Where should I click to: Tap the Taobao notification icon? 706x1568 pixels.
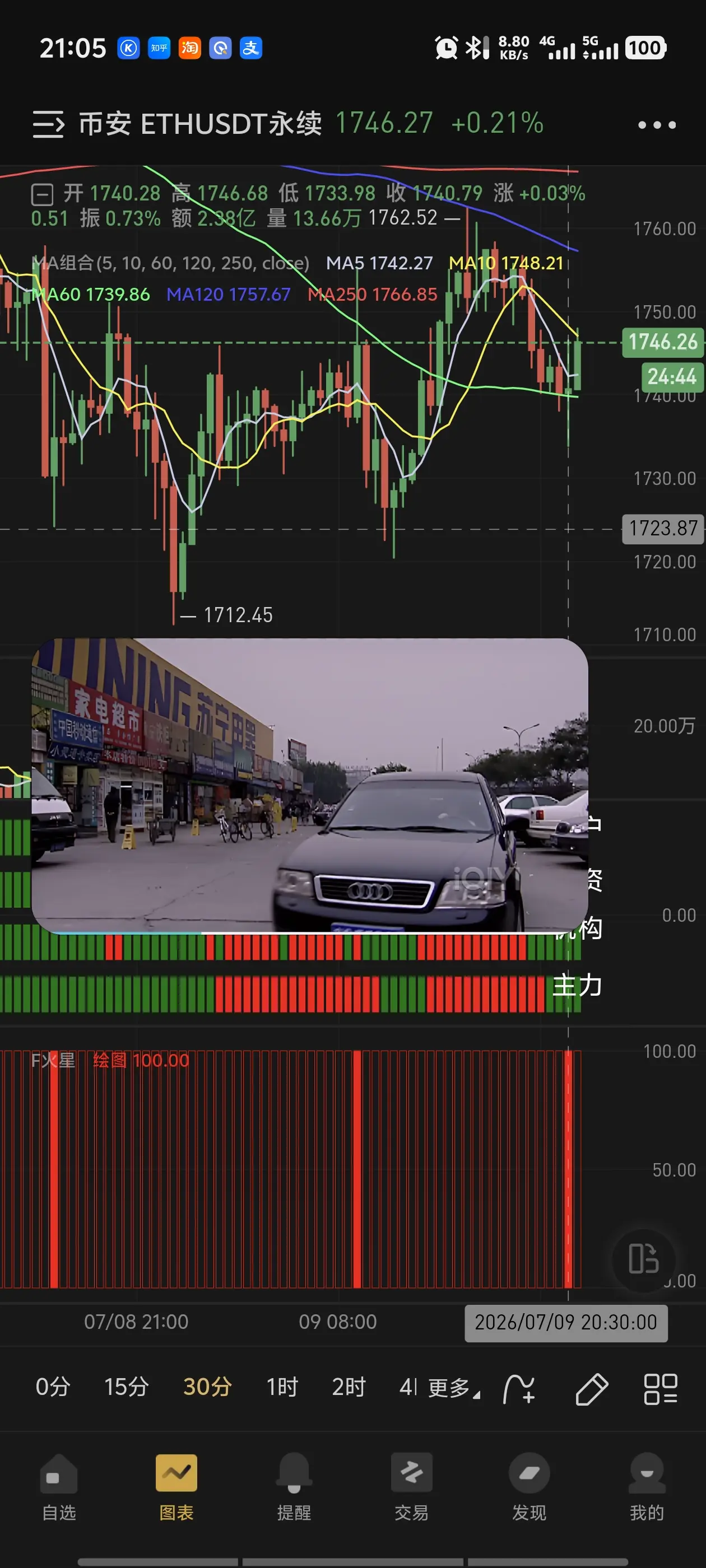tap(189, 48)
